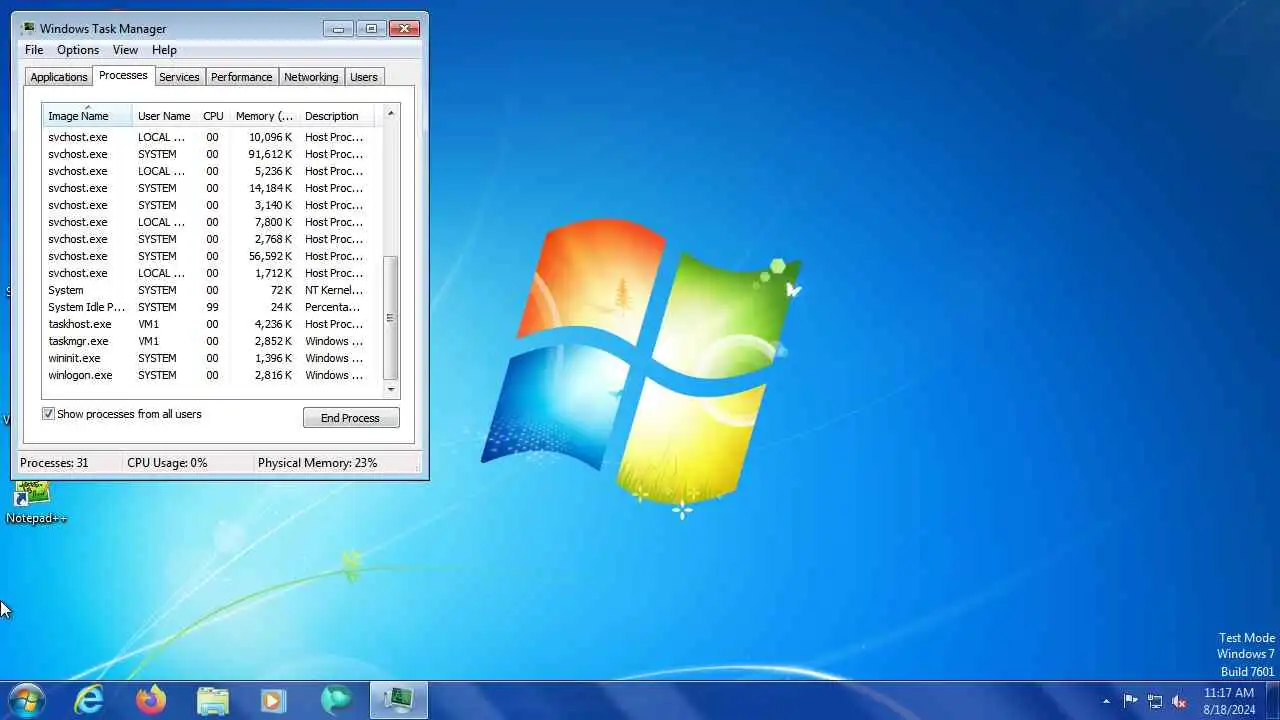Click the CPU Usage: 0% status
This screenshot has height=720, width=1280.
click(167, 463)
